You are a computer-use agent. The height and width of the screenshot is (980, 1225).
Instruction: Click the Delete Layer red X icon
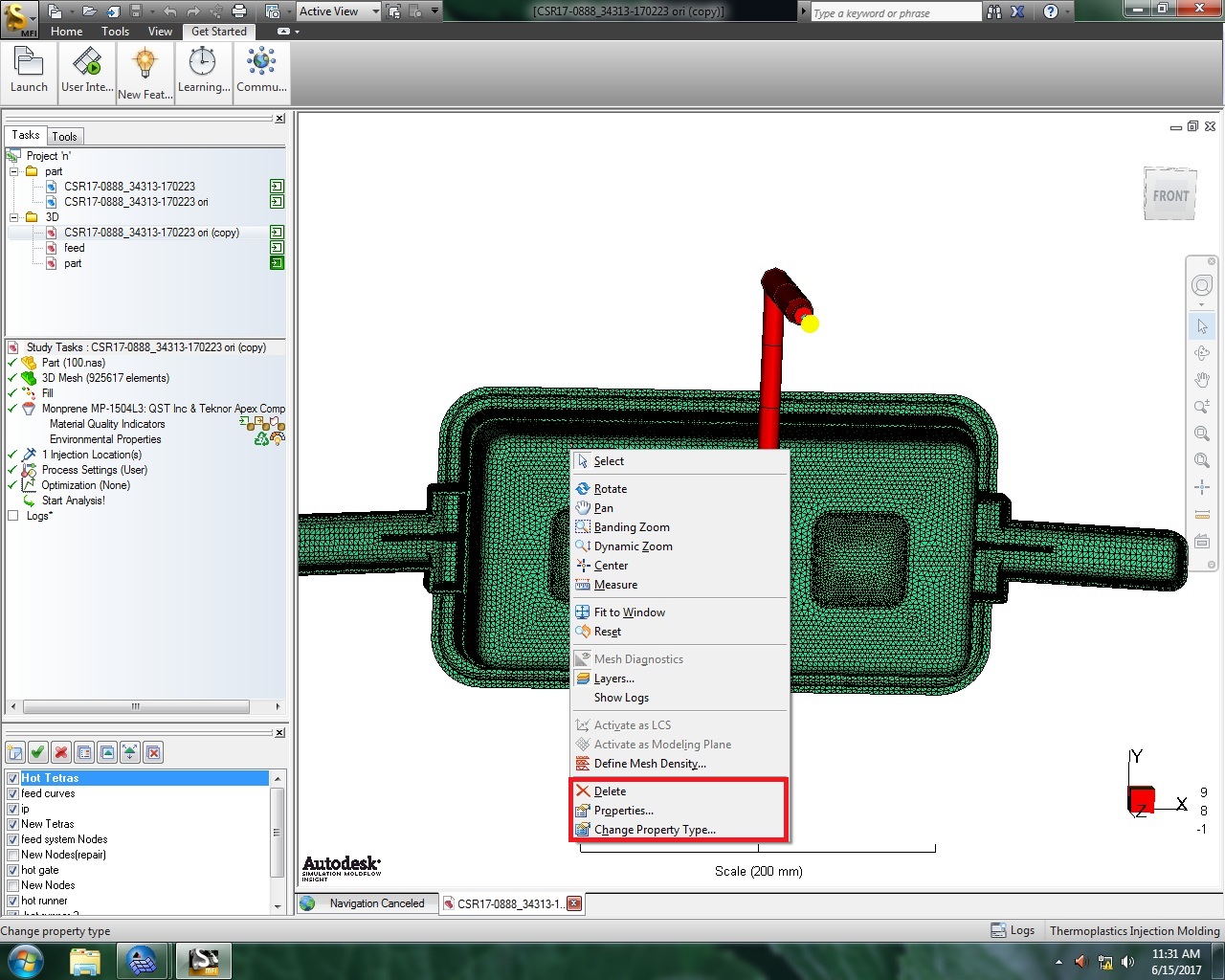(x=60, y=752)
